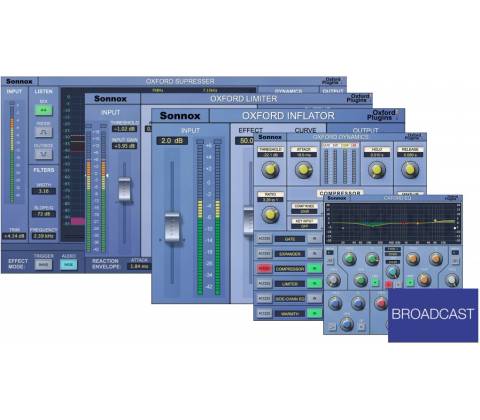Click the white high-filter knob in Oxford EQ
Viewport: 480px width, 420px height.
(x=452, y=280)
